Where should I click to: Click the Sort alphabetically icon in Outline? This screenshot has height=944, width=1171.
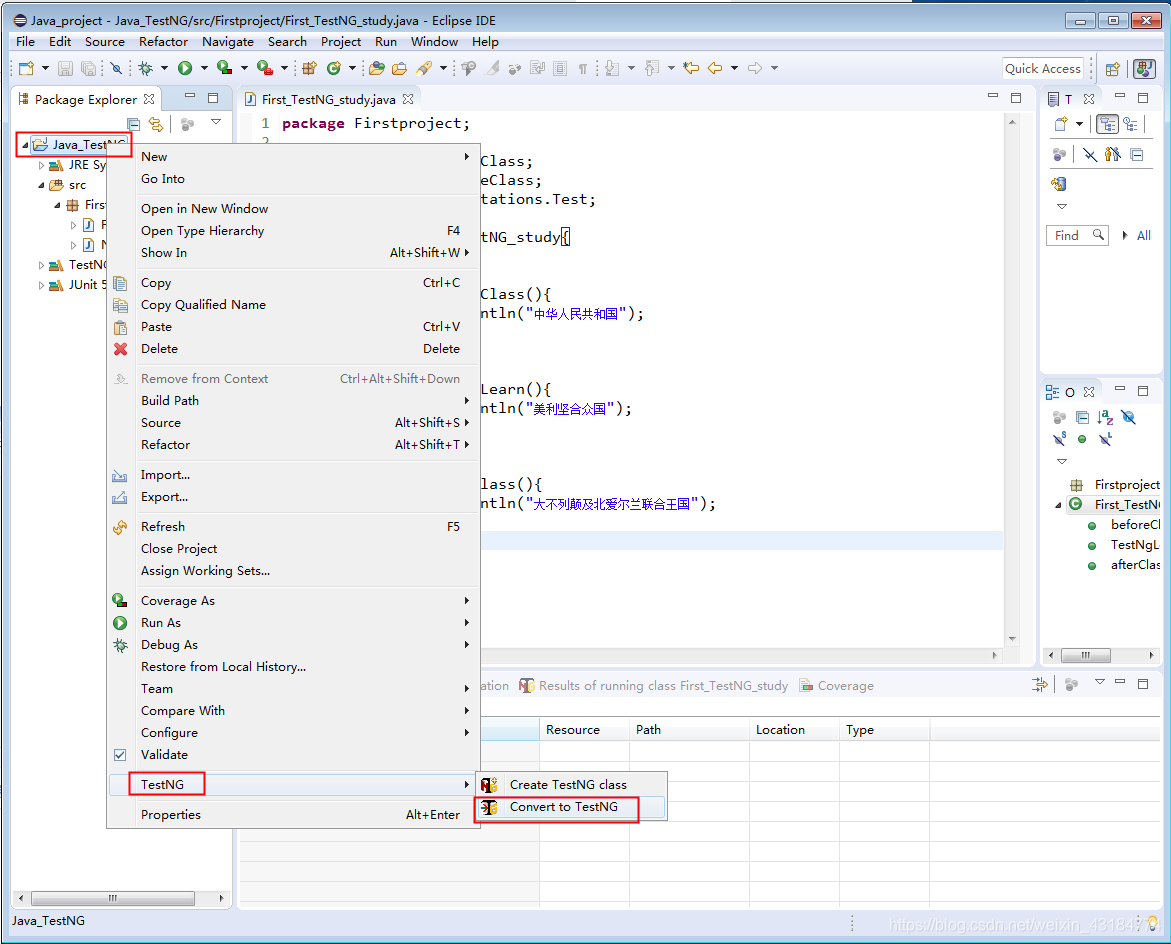coord(1105,417)
